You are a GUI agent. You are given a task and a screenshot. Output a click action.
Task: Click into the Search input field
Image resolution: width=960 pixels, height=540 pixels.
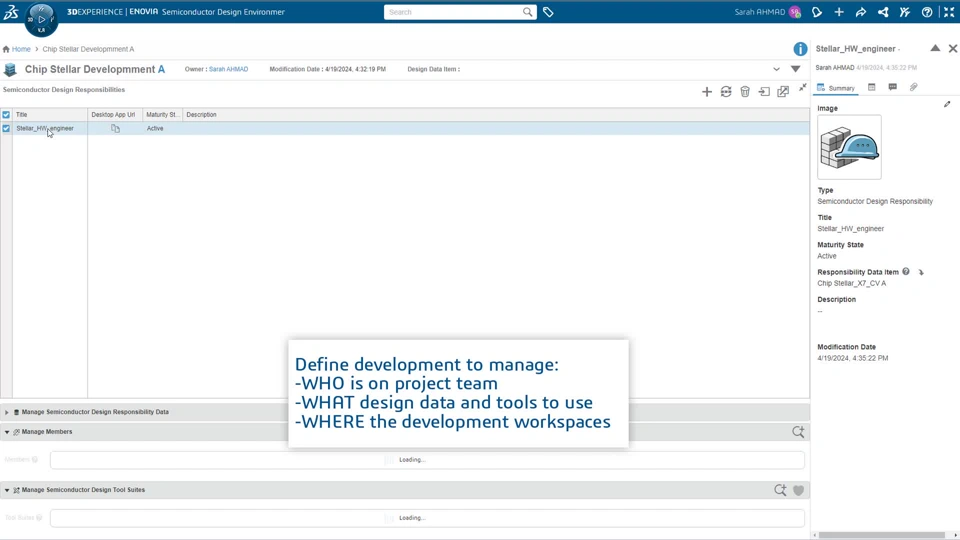tap(453, 12)
